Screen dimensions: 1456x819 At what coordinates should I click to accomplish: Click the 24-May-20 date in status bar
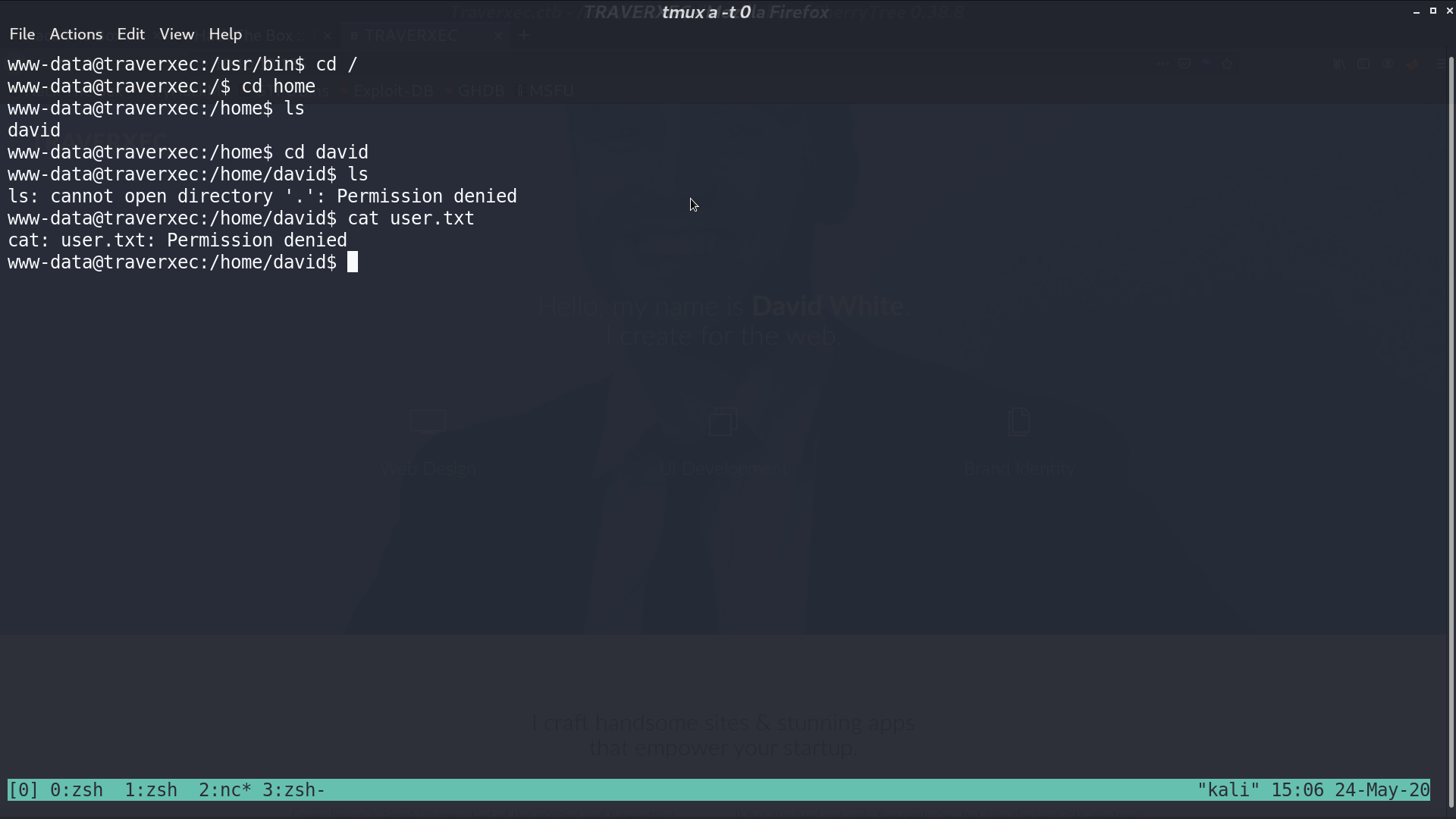1382,790
